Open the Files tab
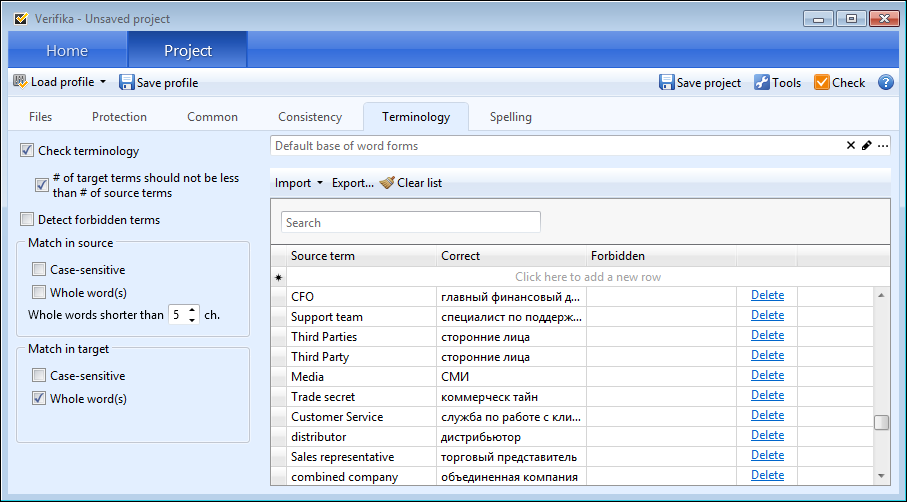The height and width of the screenshot is (502, 907). (40, 117)
